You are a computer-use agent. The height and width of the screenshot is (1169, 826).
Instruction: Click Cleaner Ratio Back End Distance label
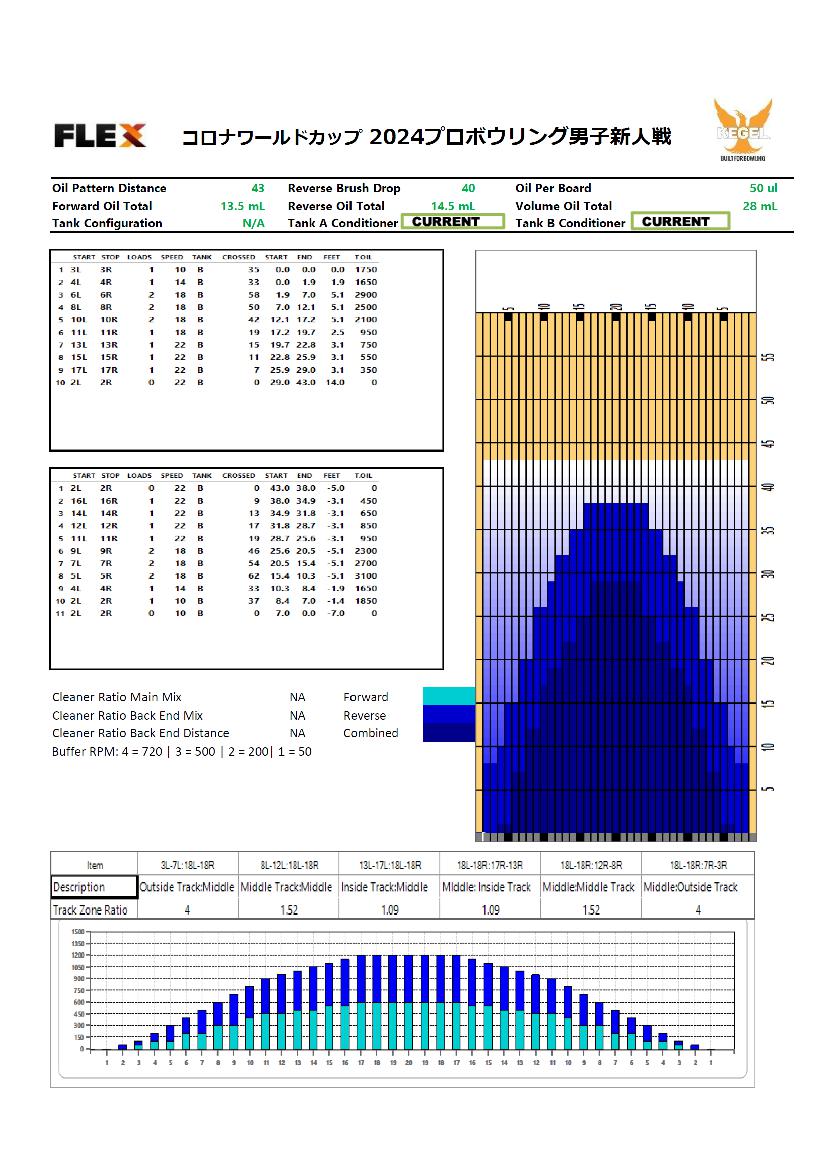click(x=141, y=733)
